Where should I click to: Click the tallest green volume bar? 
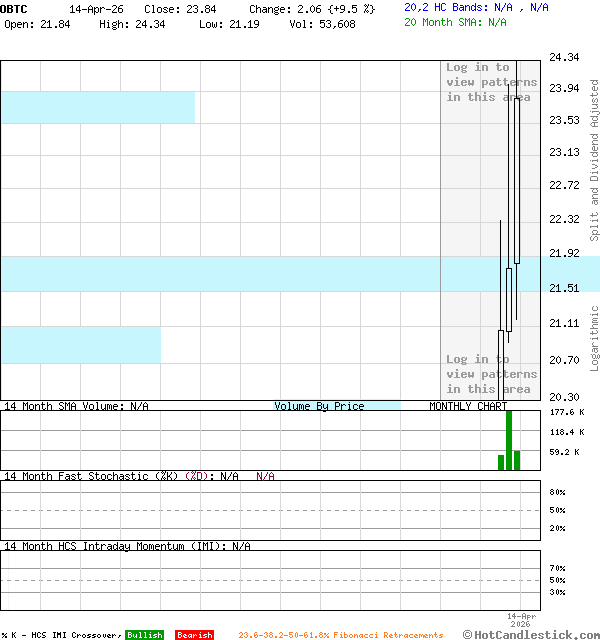509,440
